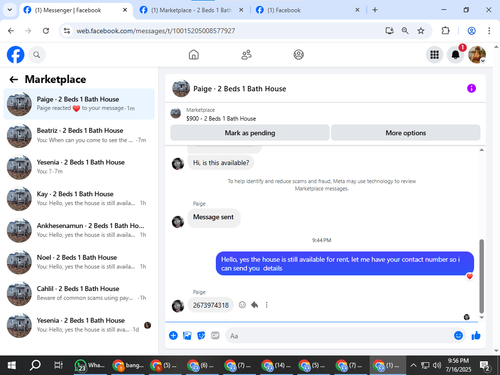The width and height of the screenshot is (500, 375).
Task: Bookmark this page with the star
Action: click(421, 31)
